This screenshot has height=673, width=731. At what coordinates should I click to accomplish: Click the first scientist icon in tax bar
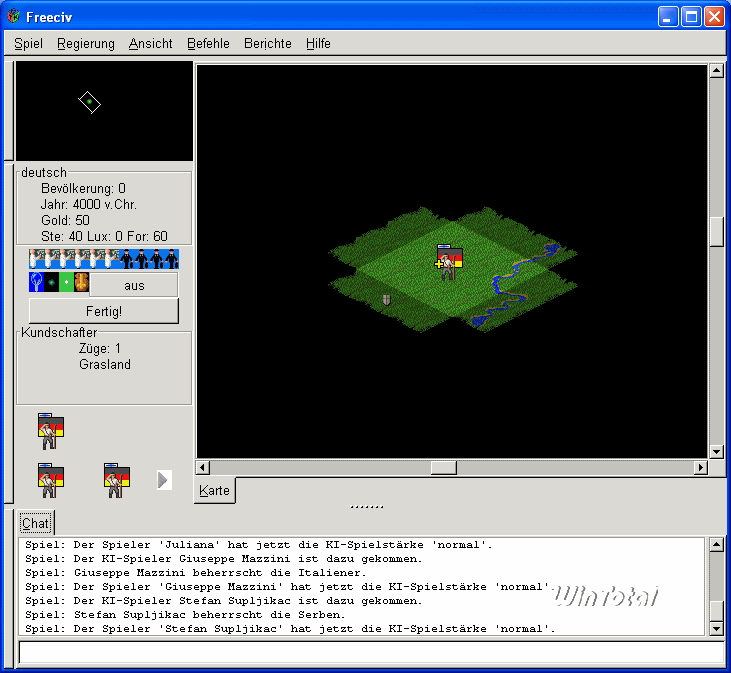tap(36, 259)
